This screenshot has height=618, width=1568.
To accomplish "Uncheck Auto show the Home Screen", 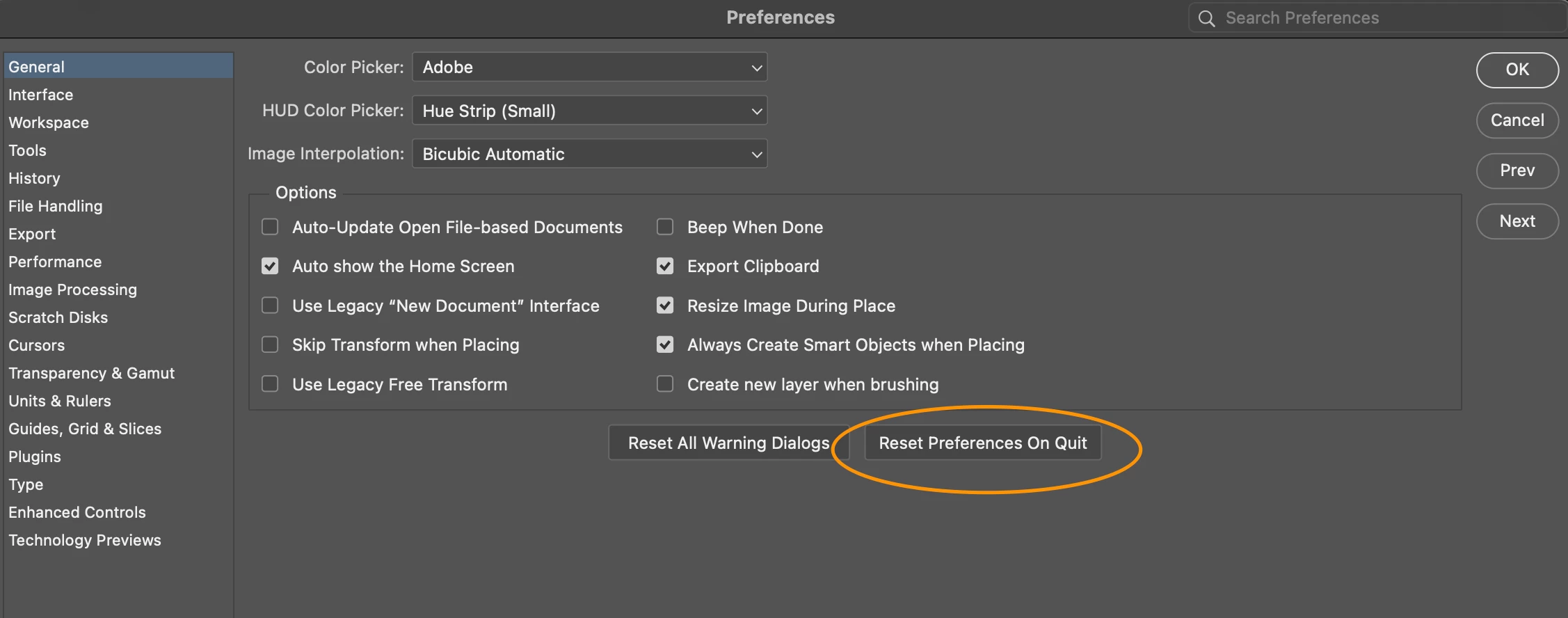I will coord(270,266).
